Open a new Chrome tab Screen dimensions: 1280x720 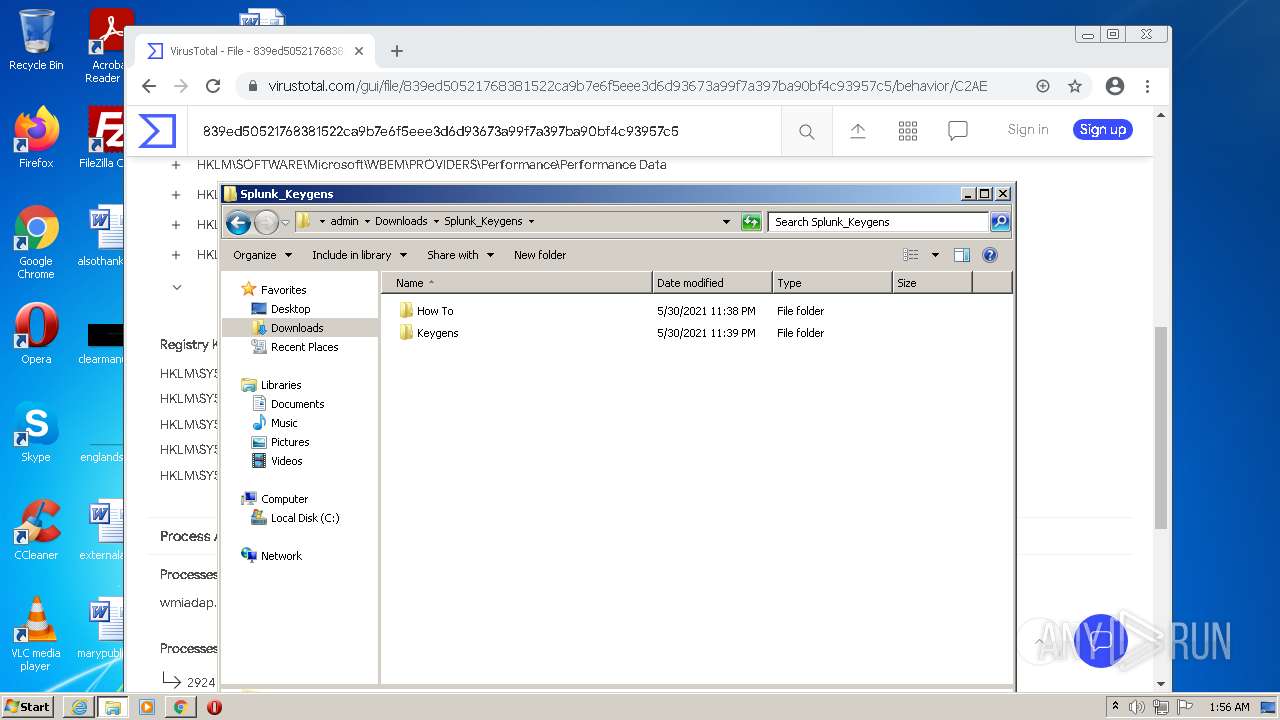(397, 51)
